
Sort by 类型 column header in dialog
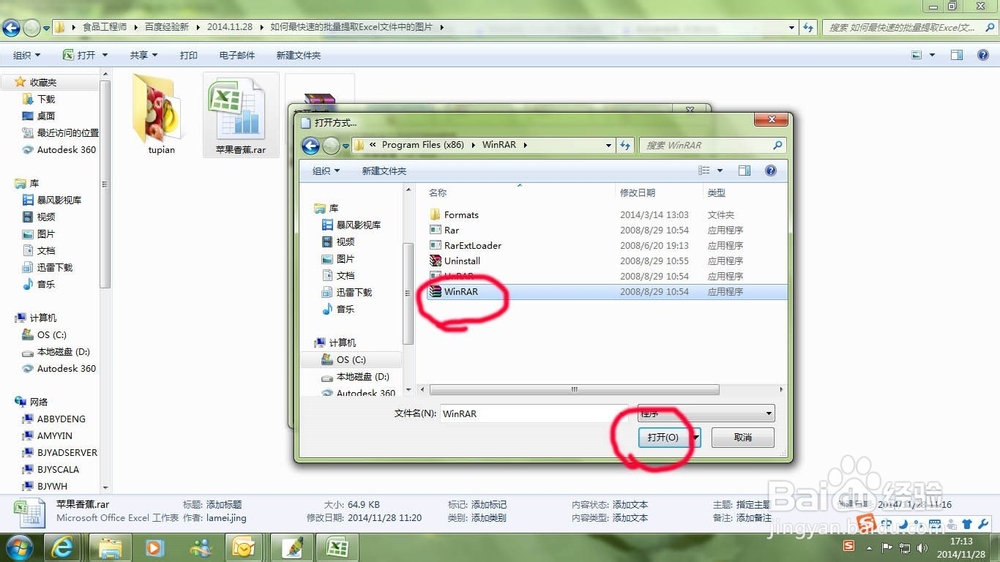coord(716,193)
